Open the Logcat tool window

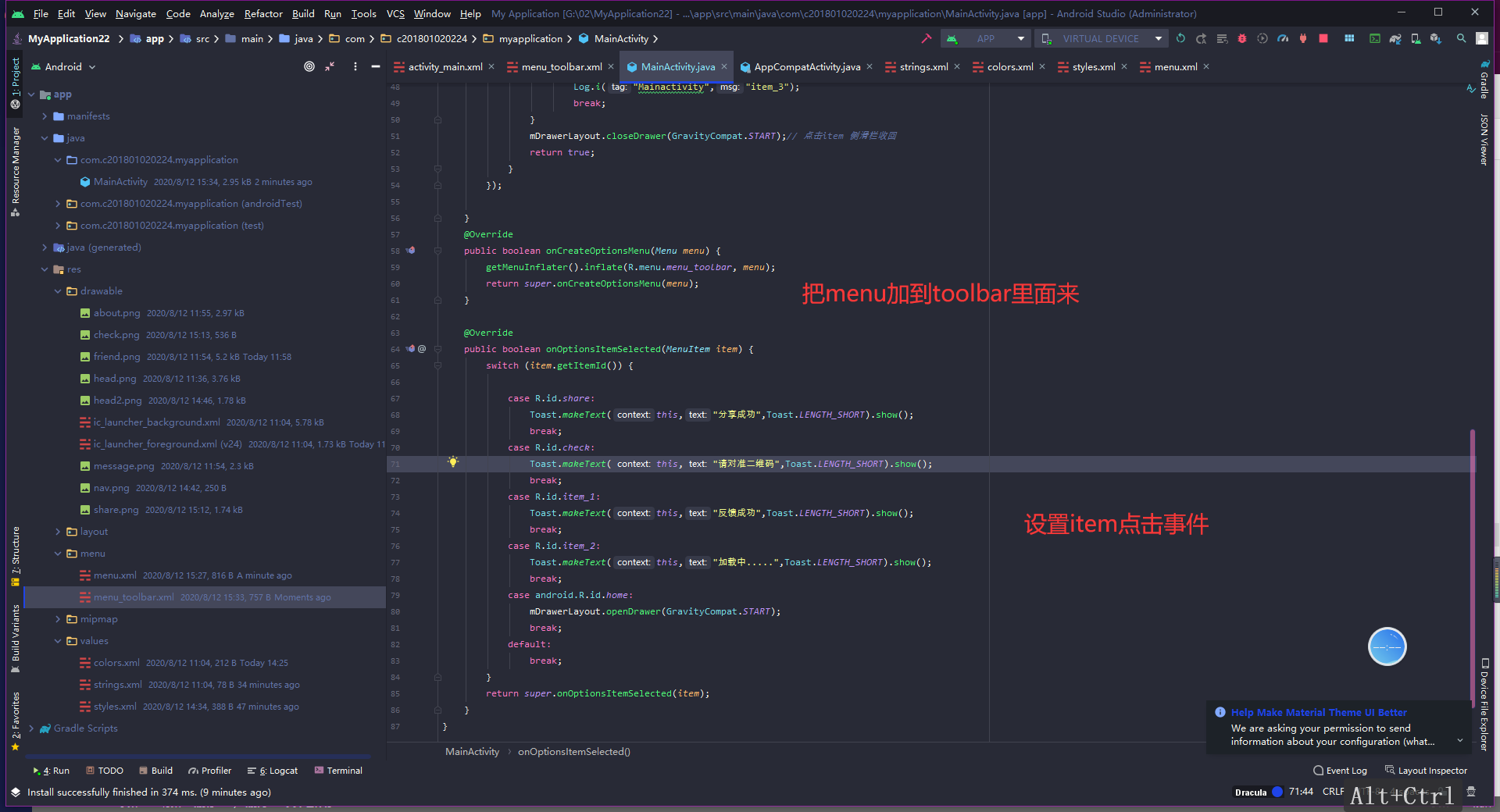(x=273, y=771)
